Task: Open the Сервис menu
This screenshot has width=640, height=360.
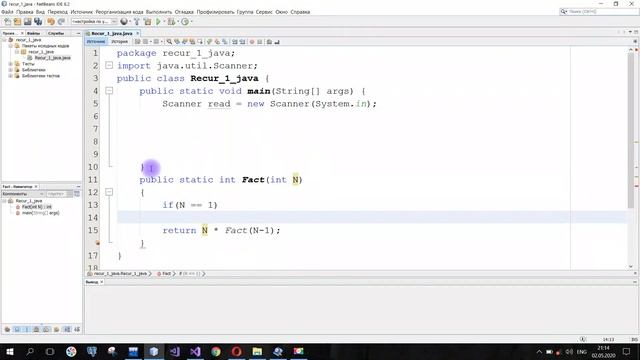Action: (264, 12)
